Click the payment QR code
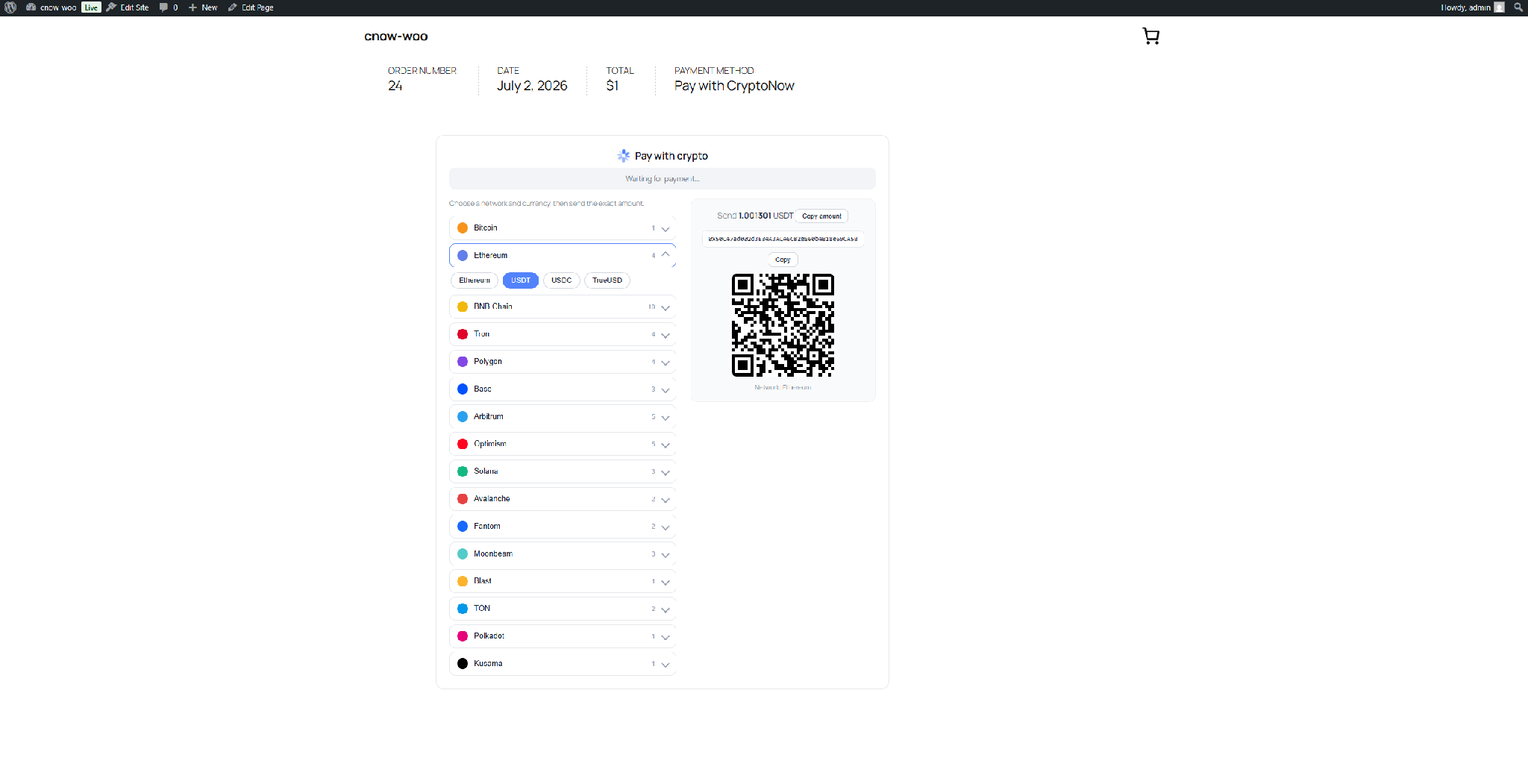This screenshot has height=784, width=1528. pos(783,325)
